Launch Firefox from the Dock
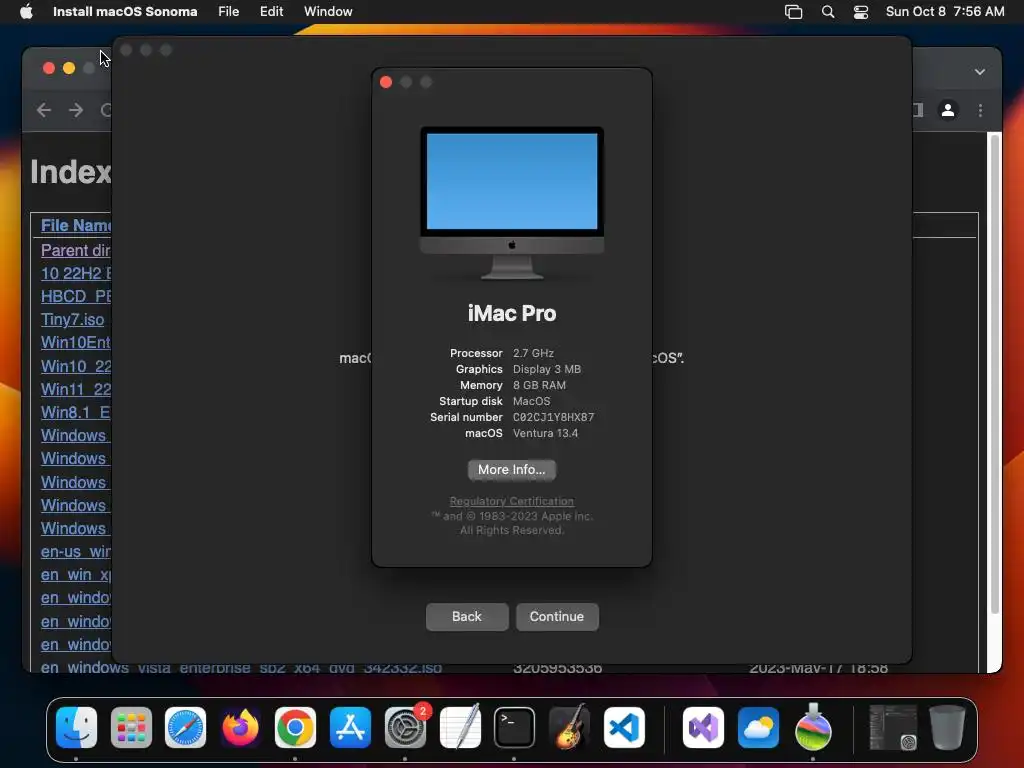This screenshot has height=768, width=1024. click(240, 727)
